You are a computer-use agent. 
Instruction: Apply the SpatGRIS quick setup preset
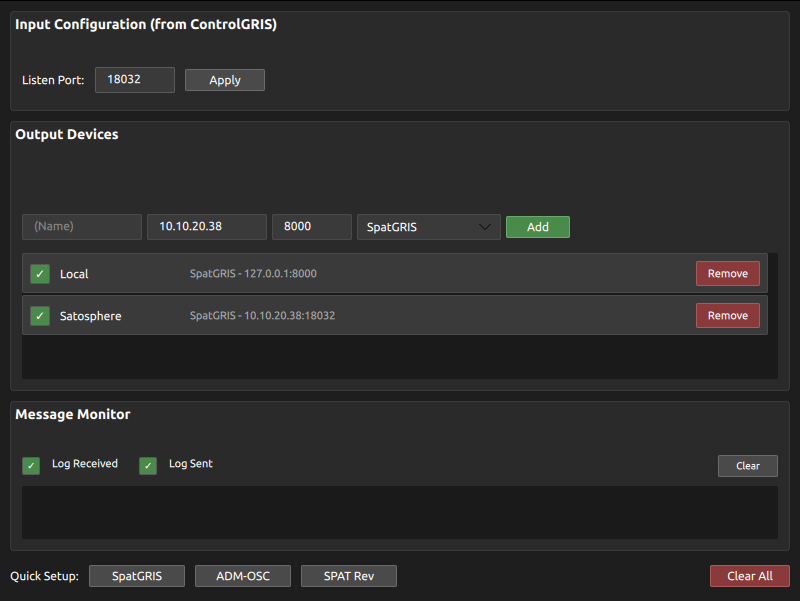click(137, 576)
